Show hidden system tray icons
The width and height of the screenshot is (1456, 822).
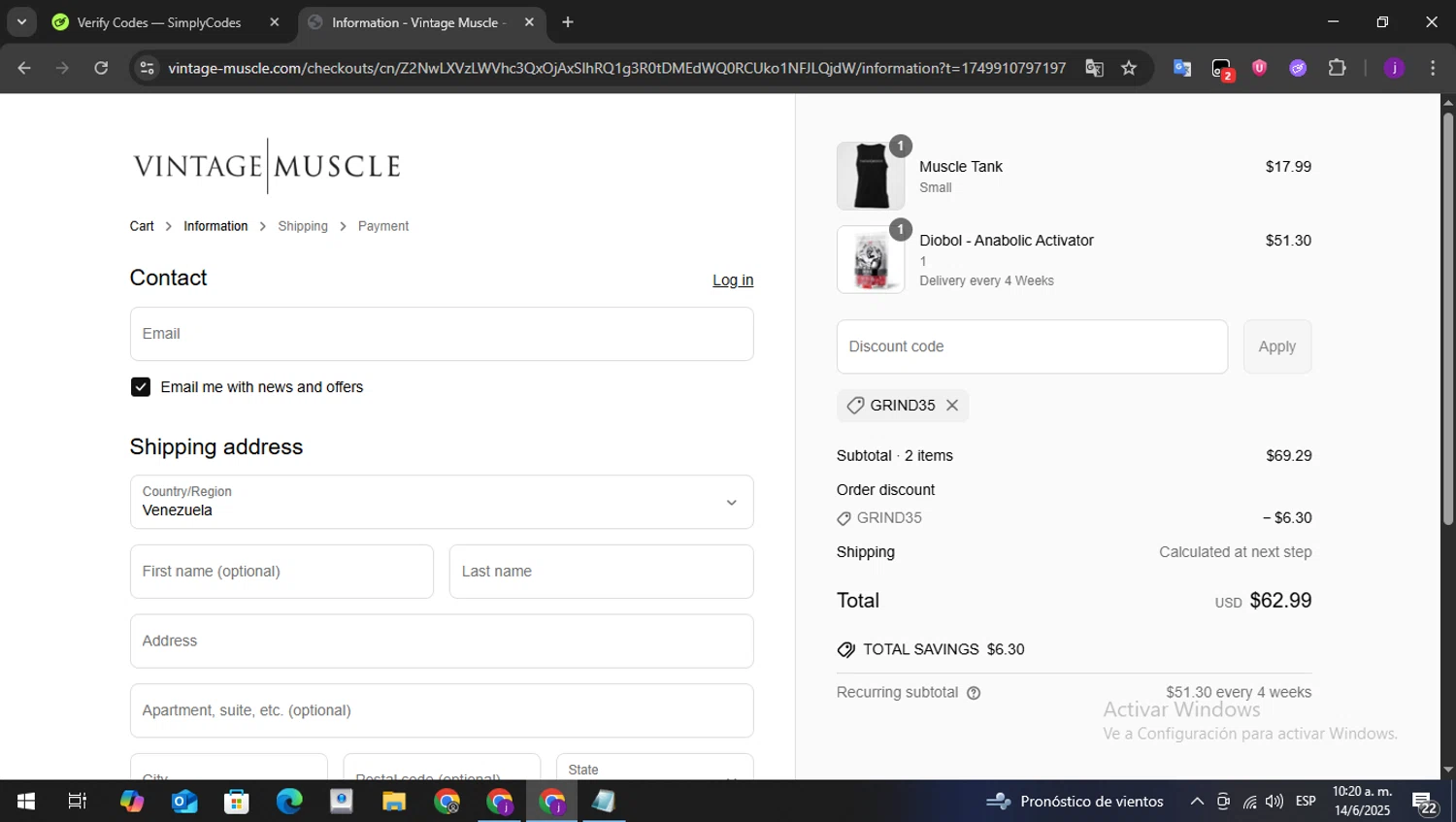1197,802
